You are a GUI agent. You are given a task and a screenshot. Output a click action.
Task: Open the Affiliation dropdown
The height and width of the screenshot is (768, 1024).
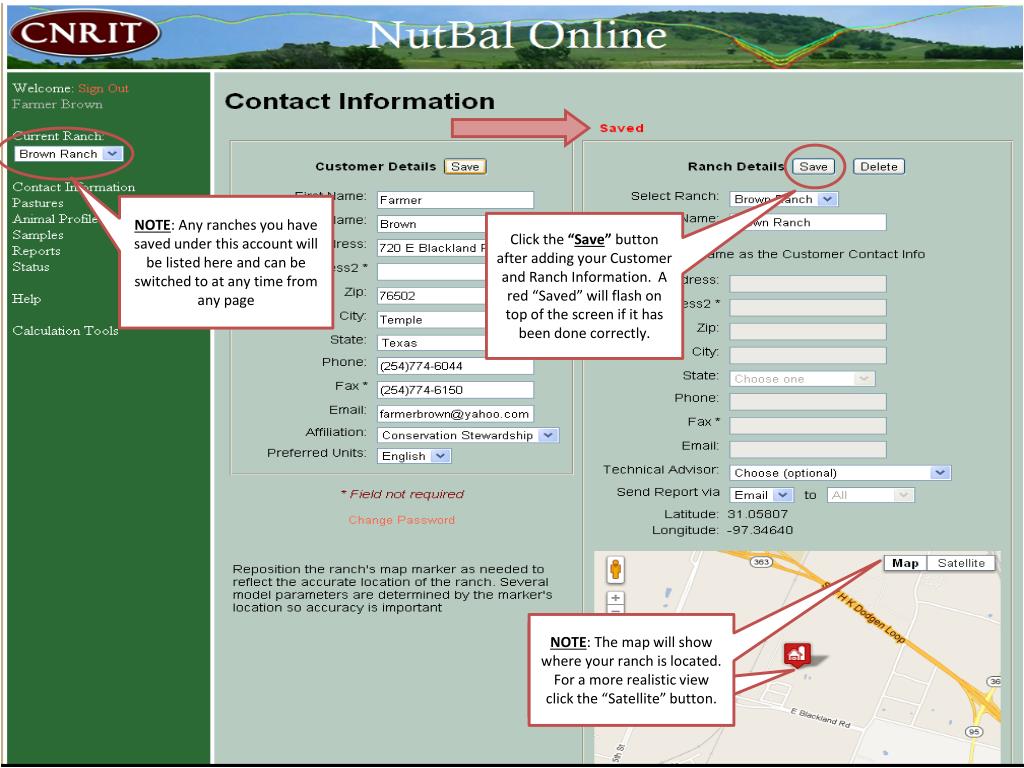pyautogui.click(x=468, y=435)
